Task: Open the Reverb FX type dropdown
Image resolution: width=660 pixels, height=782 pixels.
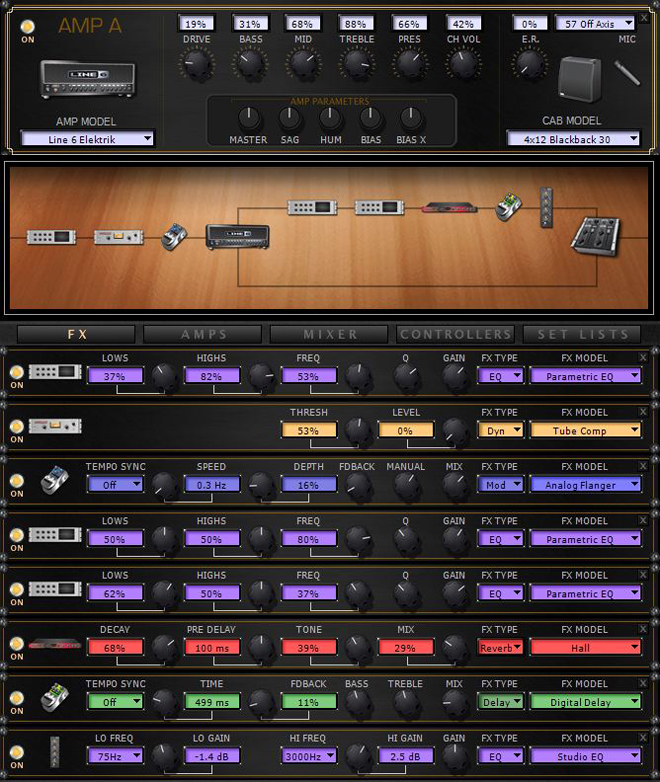Action: click(500, 648)
